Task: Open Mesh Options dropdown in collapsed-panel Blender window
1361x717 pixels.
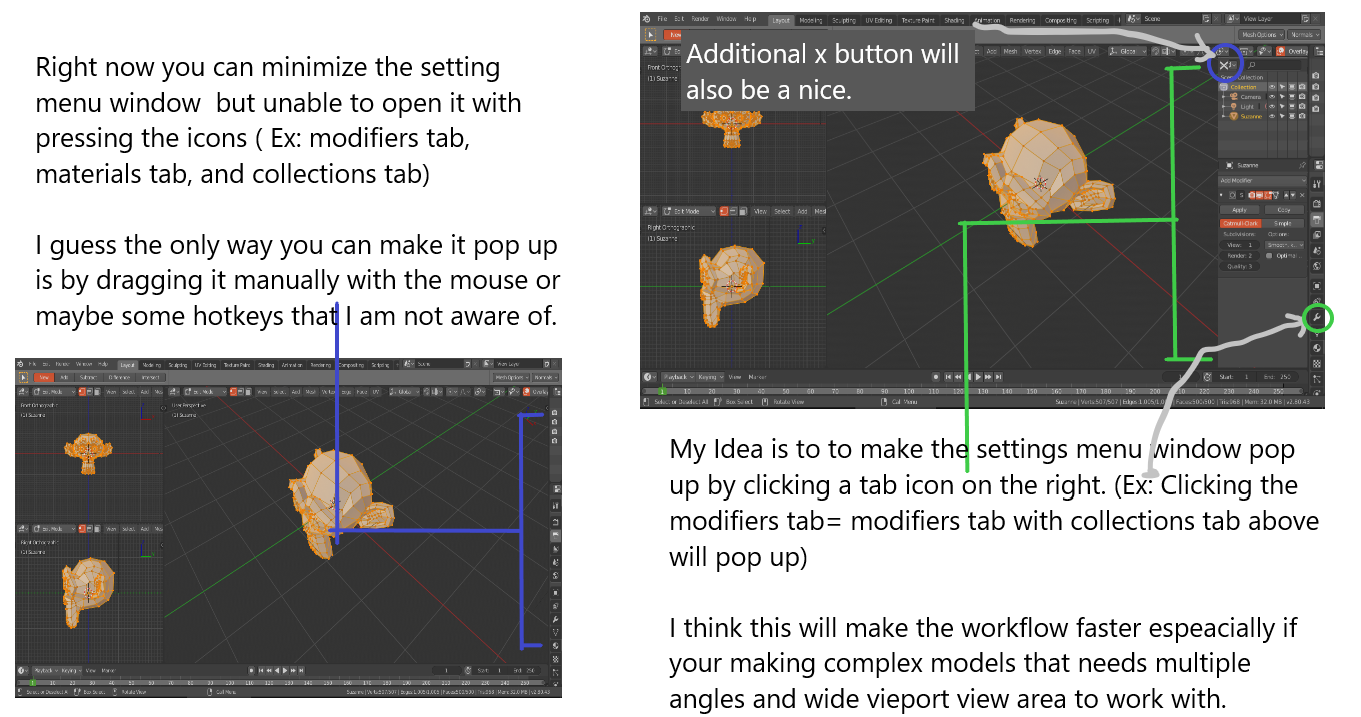Action: pos(512,377)
